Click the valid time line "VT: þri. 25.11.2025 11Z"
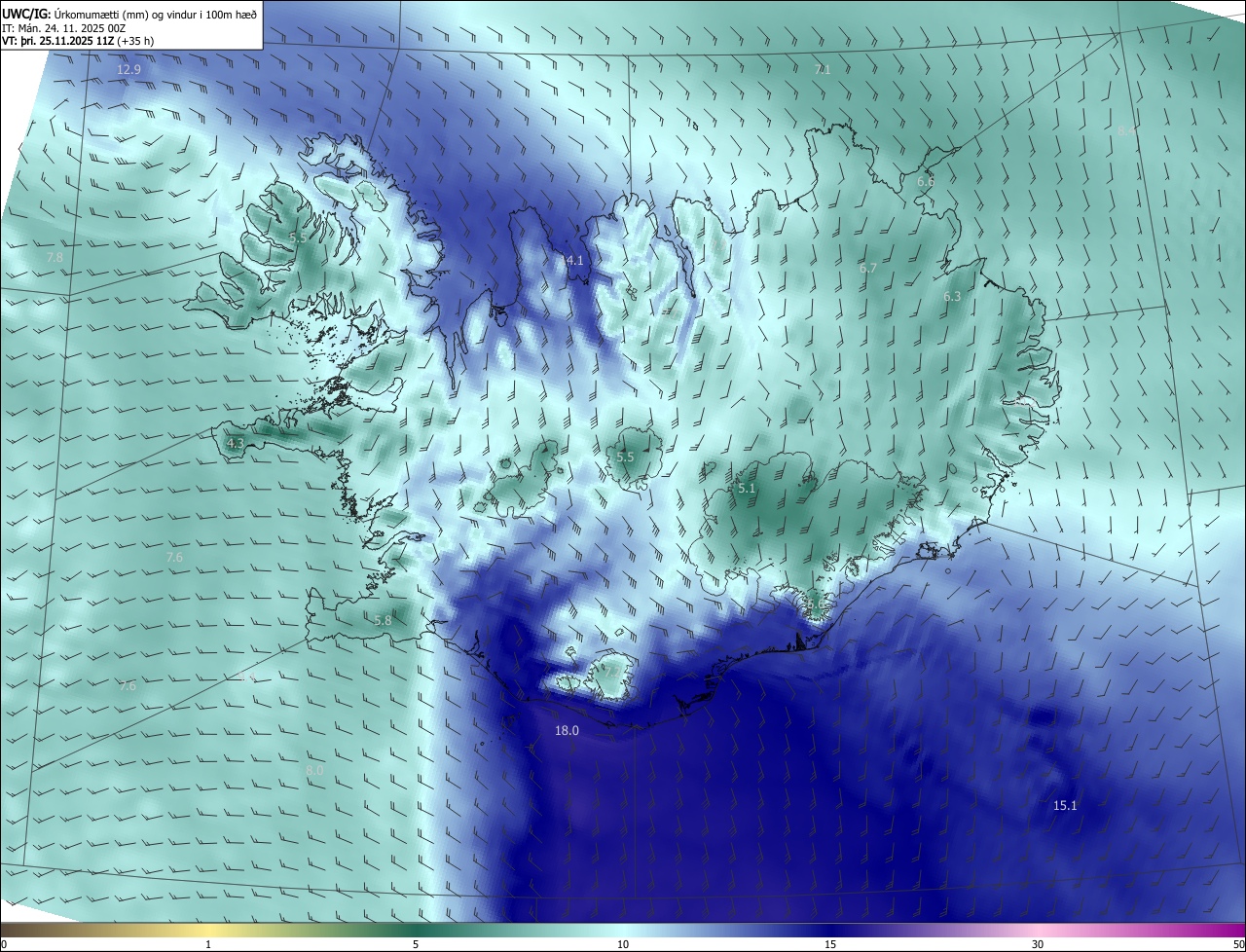 60,41
